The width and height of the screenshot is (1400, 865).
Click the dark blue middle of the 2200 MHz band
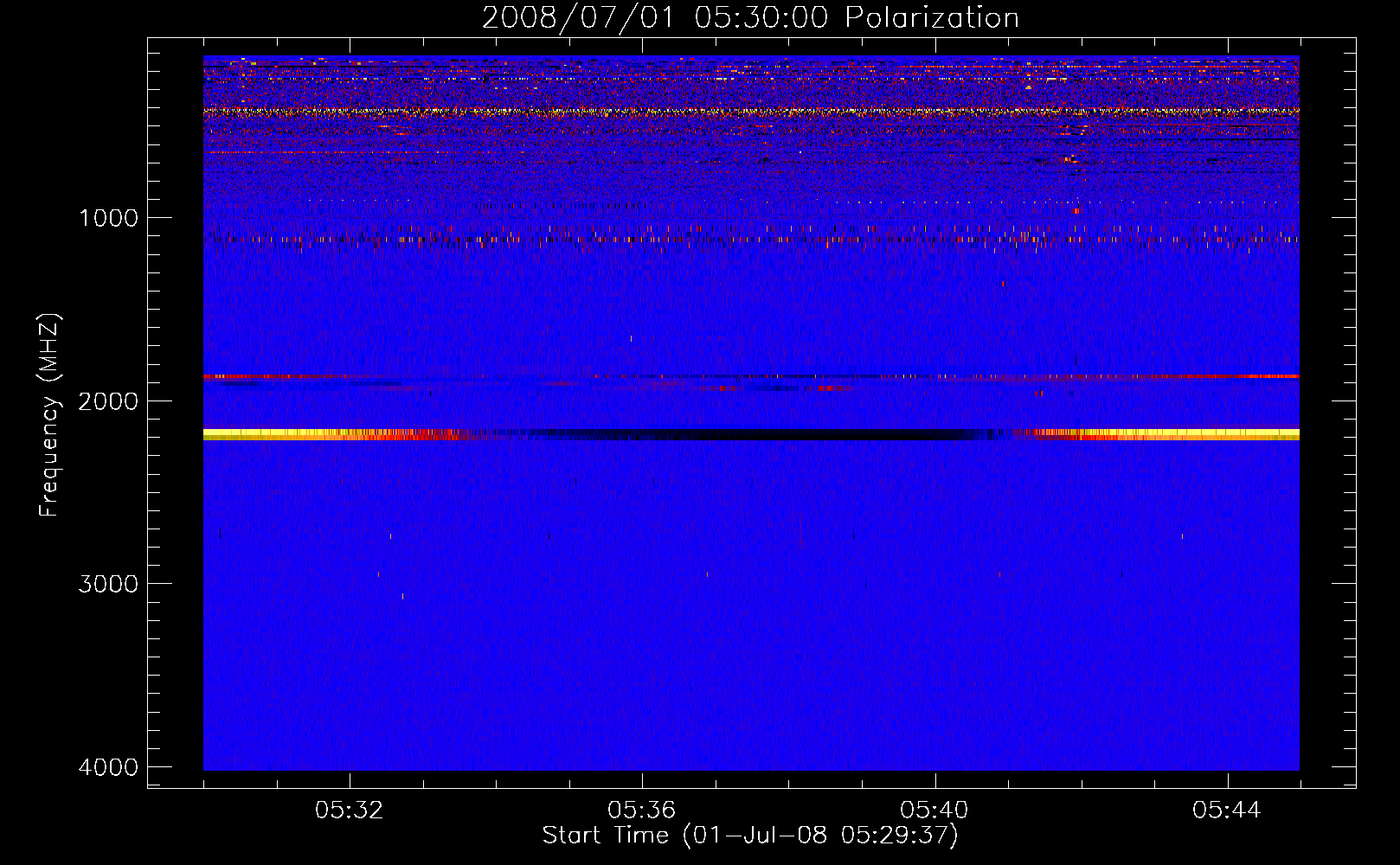pyautogui.click(x=753, y=434)
